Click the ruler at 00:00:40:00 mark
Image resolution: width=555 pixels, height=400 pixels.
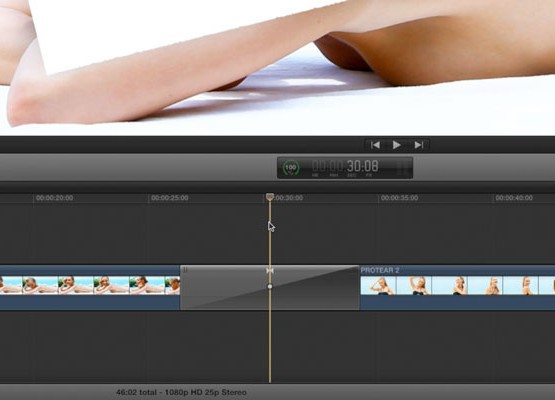click(x=514, y=198)
